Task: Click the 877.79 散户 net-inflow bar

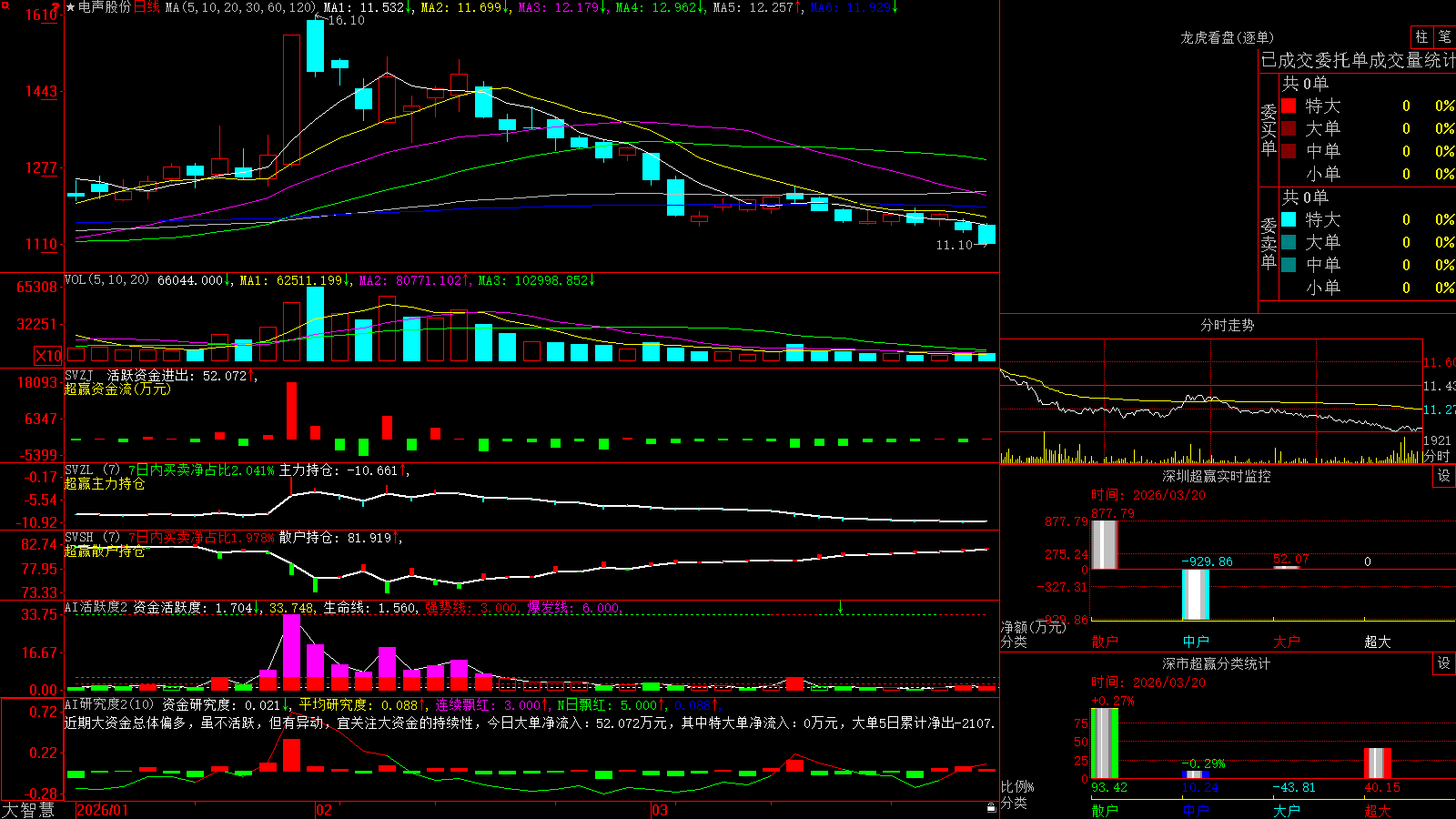Action: pyautogui.click(x=1105, y=545)
